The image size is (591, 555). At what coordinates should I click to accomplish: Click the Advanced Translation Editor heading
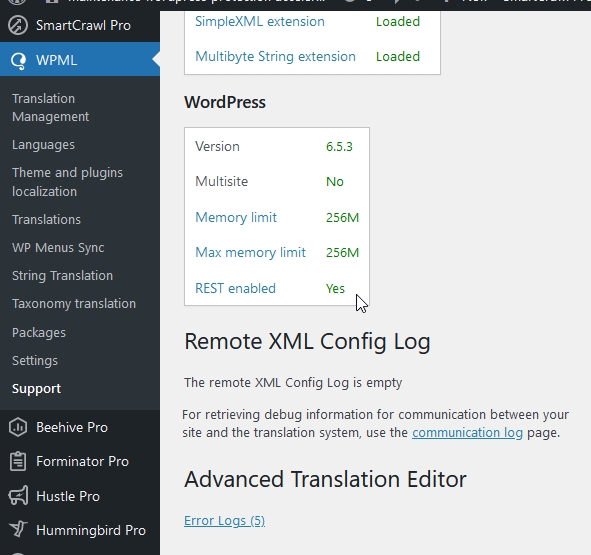(325, 479)
